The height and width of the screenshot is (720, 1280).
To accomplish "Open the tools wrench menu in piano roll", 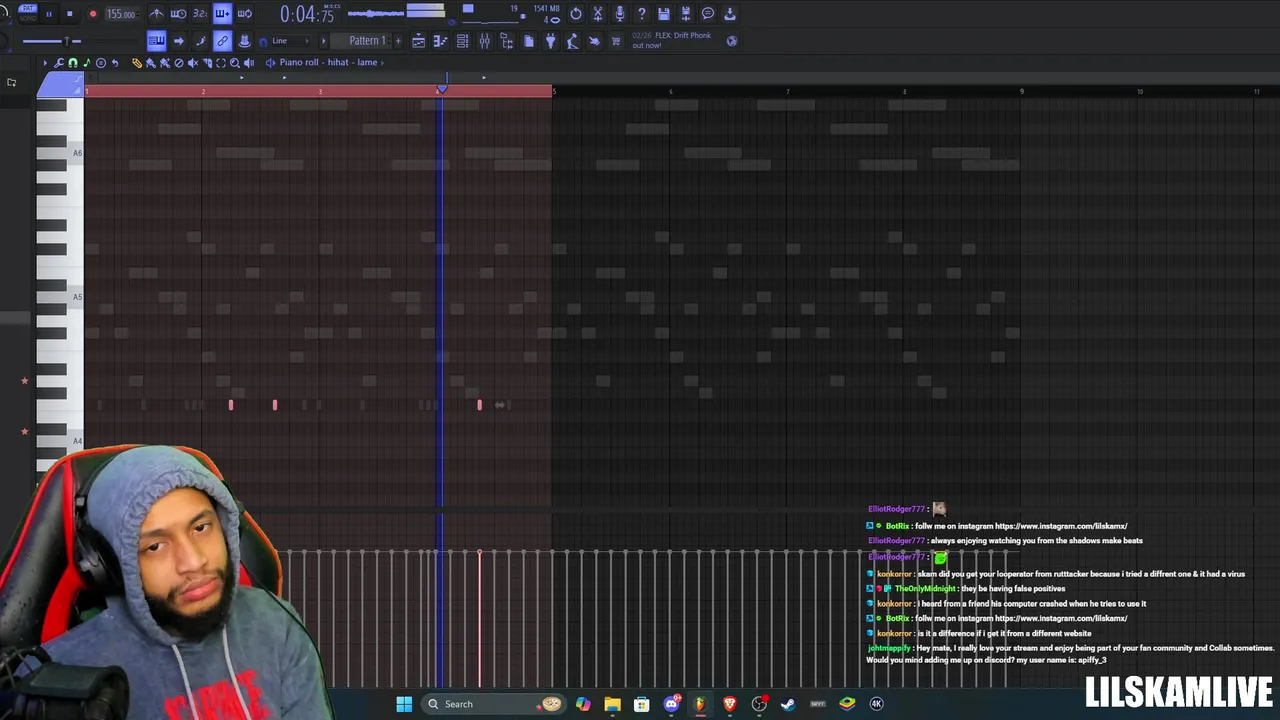I will [59, 63].
